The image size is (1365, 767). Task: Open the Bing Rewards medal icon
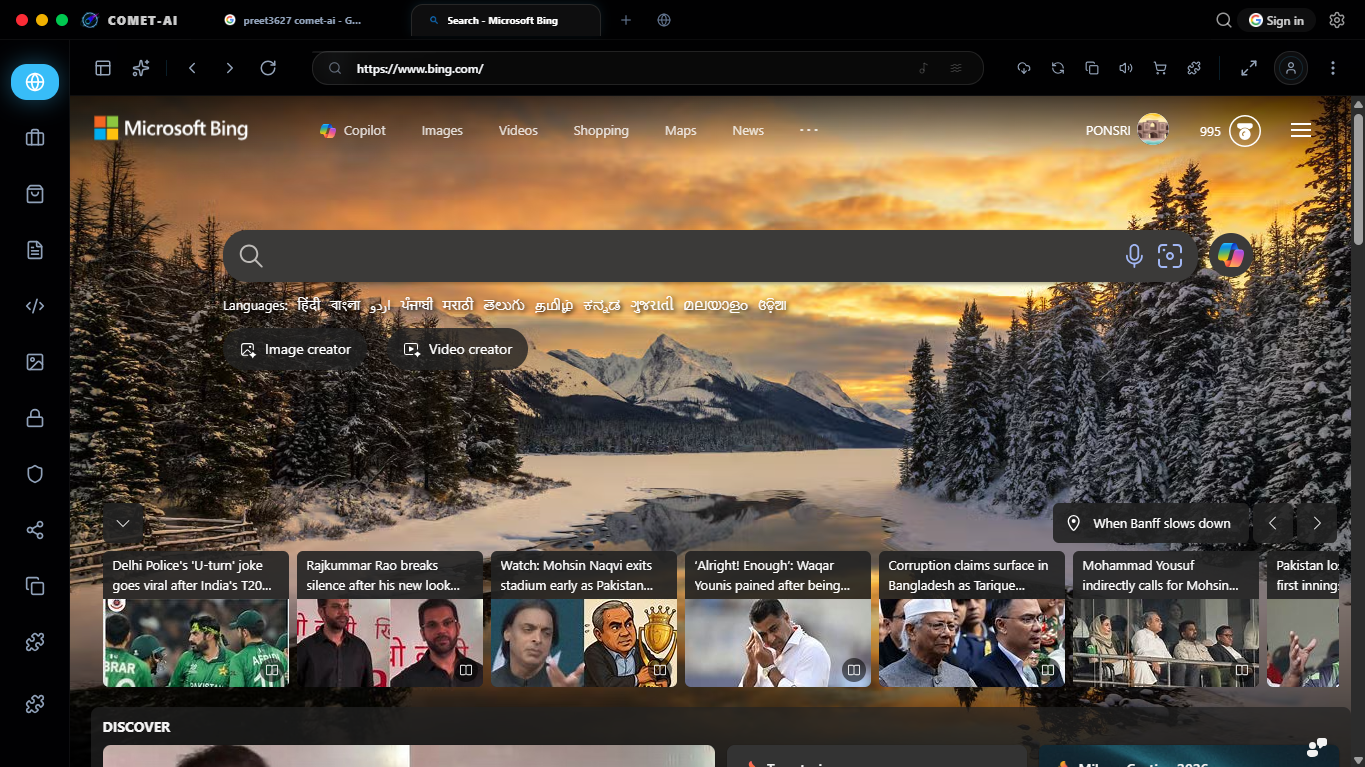pyautogui.click(x=1244, y=131)
